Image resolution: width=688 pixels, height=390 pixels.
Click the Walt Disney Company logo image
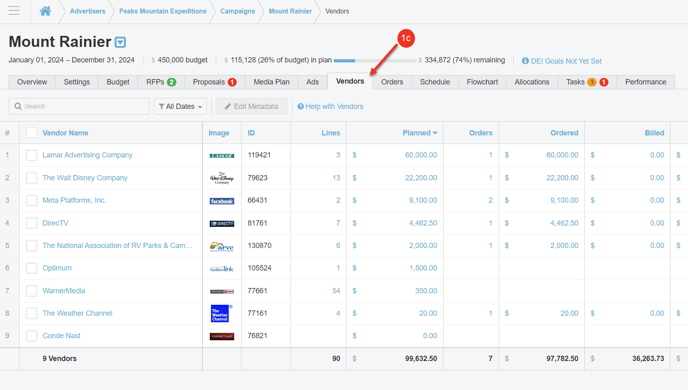point(222,178)
